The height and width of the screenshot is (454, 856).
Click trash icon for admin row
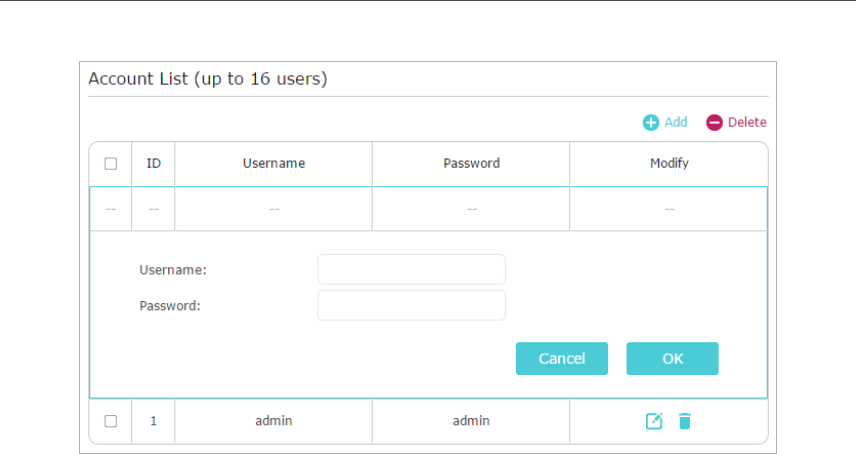[x=684, y=421]
